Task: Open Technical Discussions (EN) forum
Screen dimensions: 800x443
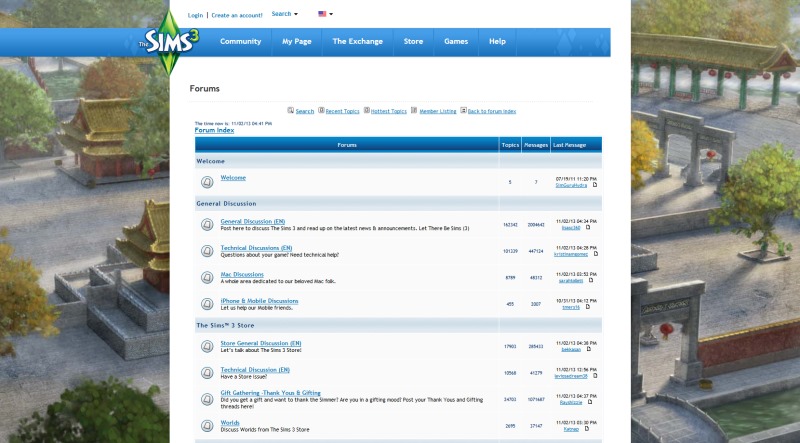Action: (256, 248)
